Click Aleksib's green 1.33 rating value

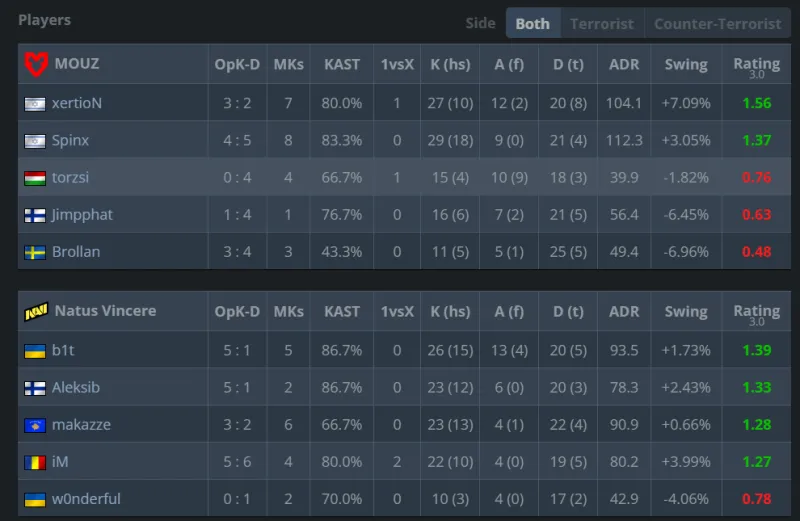pyautogui.click(x=756, y=387)
